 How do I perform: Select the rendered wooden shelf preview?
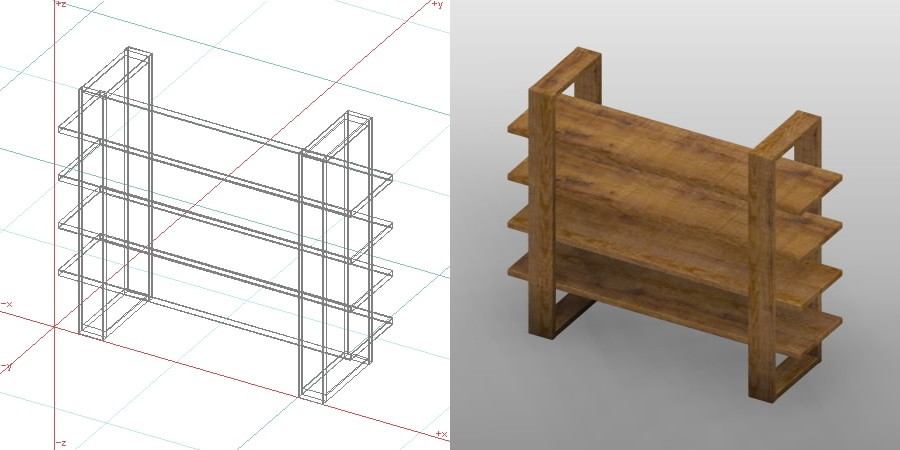[x=674, y=224]
